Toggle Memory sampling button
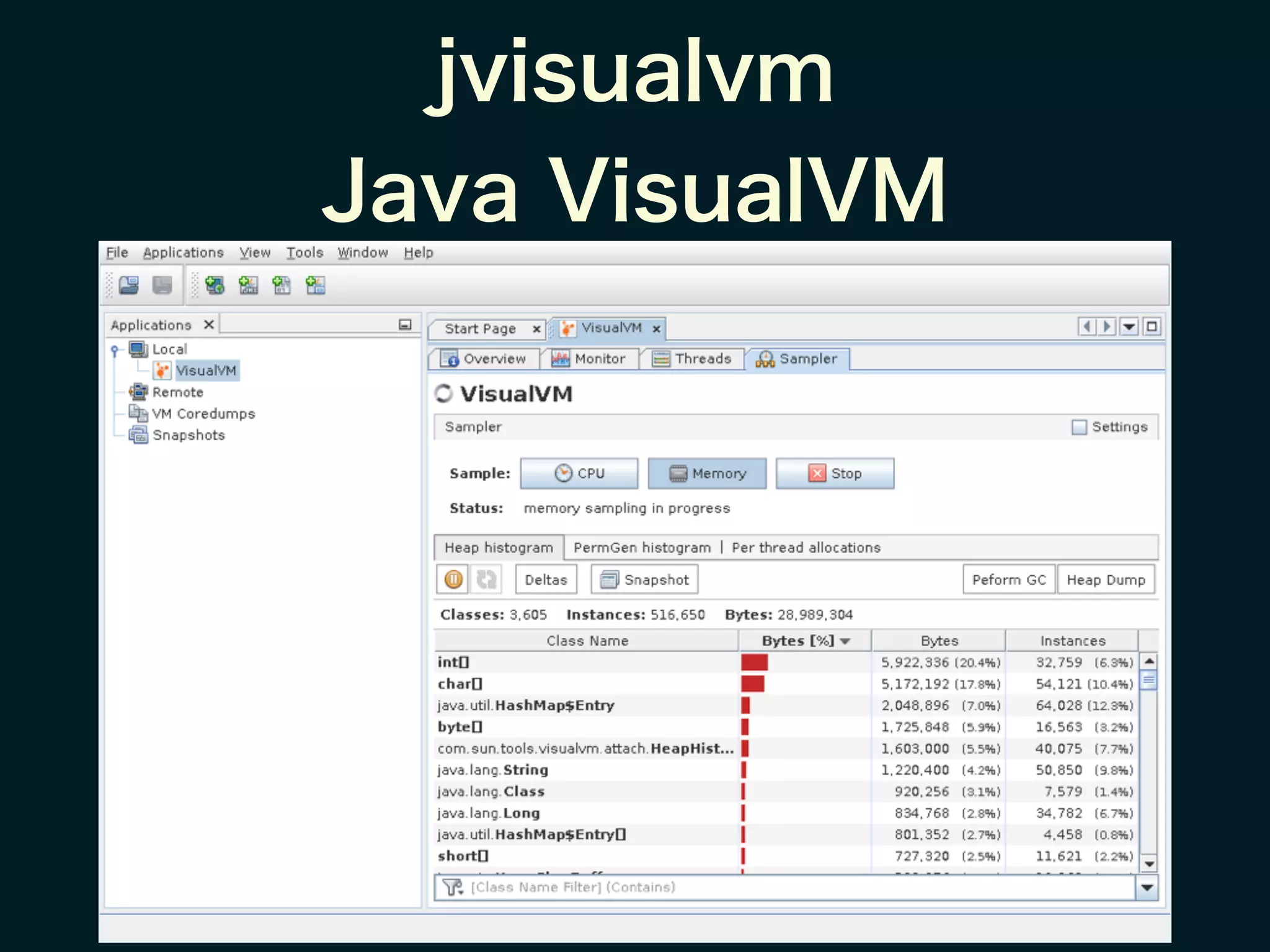The width and height of the screenshot is (1270, 952). [707, 474]
